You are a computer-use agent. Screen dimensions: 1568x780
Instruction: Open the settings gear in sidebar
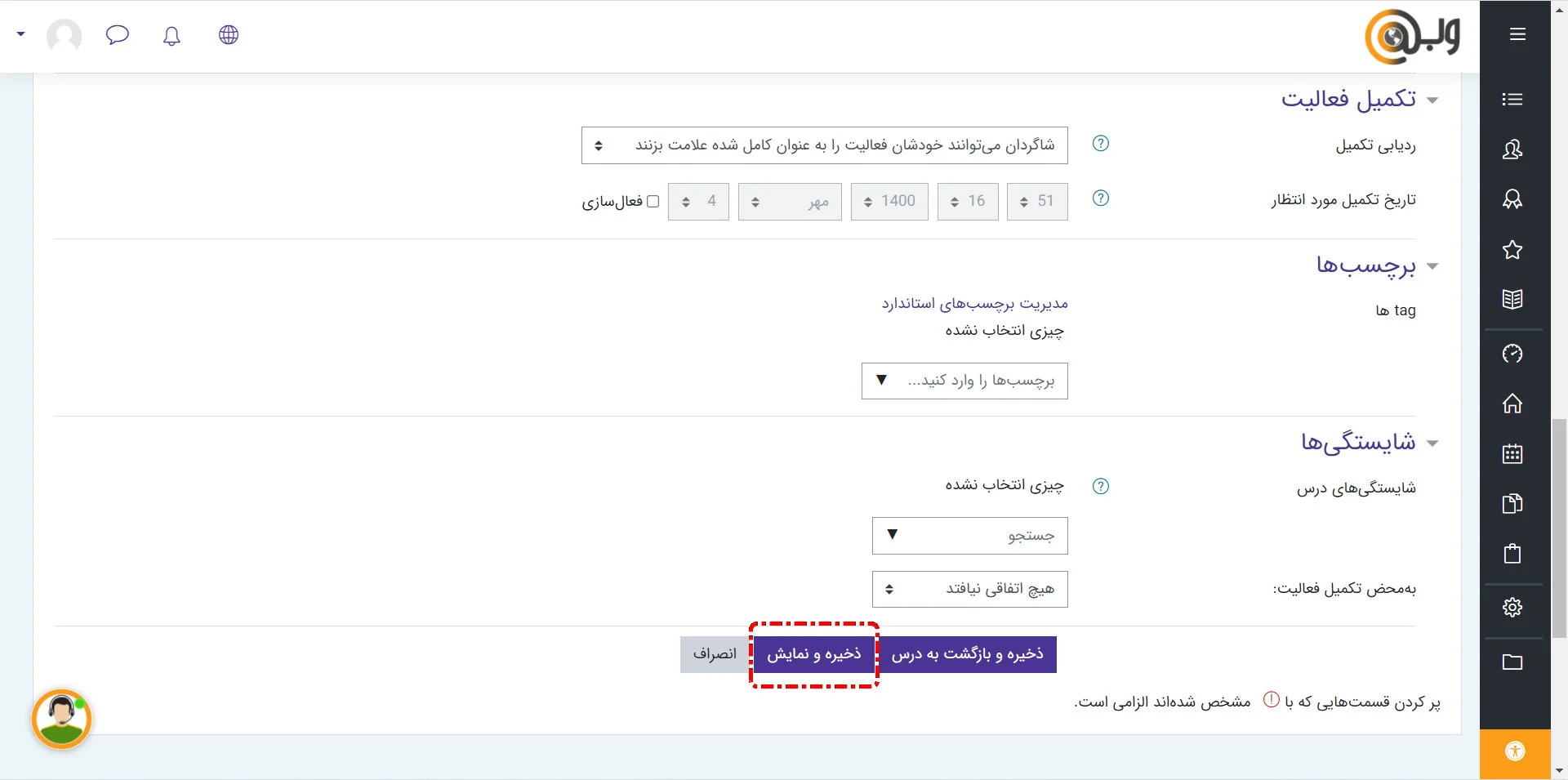click(1512, 607)
